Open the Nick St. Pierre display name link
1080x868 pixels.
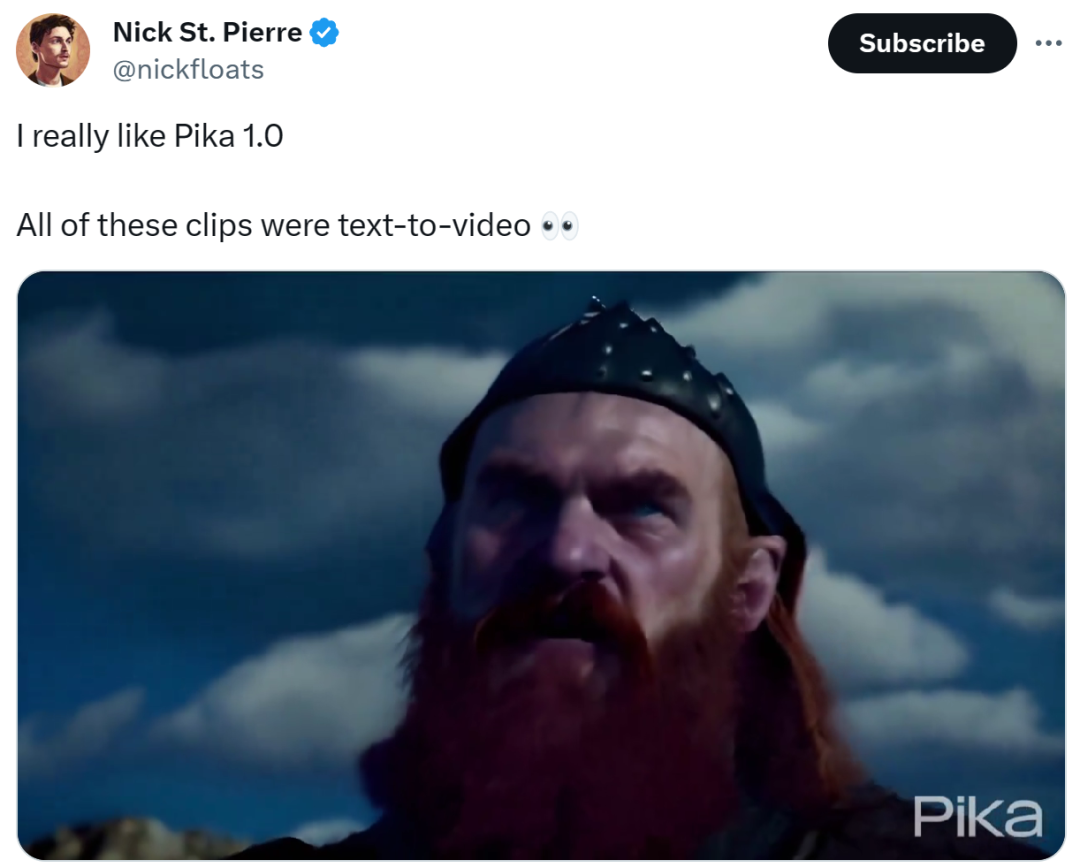pos(207,32)
